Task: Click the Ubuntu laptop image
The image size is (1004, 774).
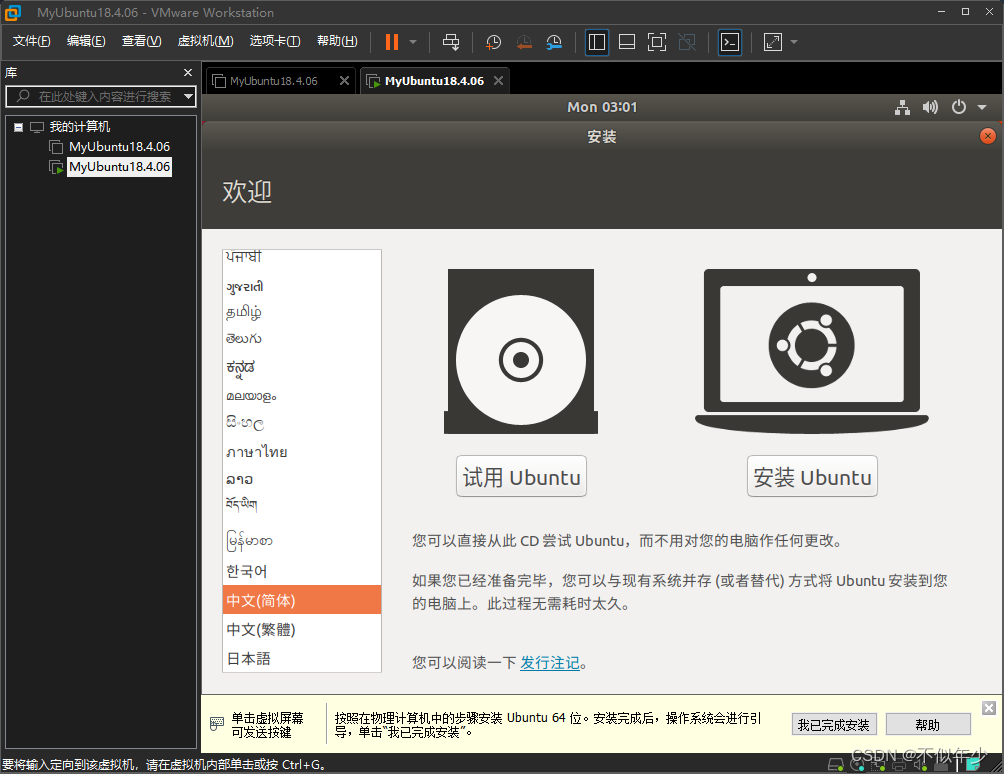Action: (812, 351)
